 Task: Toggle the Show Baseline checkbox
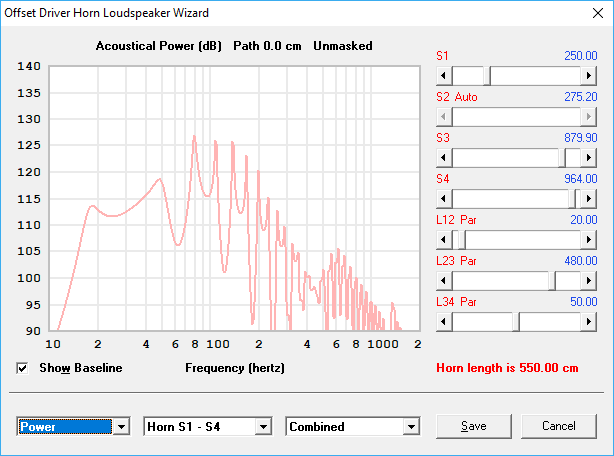pyautogui.click(x=22, y=368)
